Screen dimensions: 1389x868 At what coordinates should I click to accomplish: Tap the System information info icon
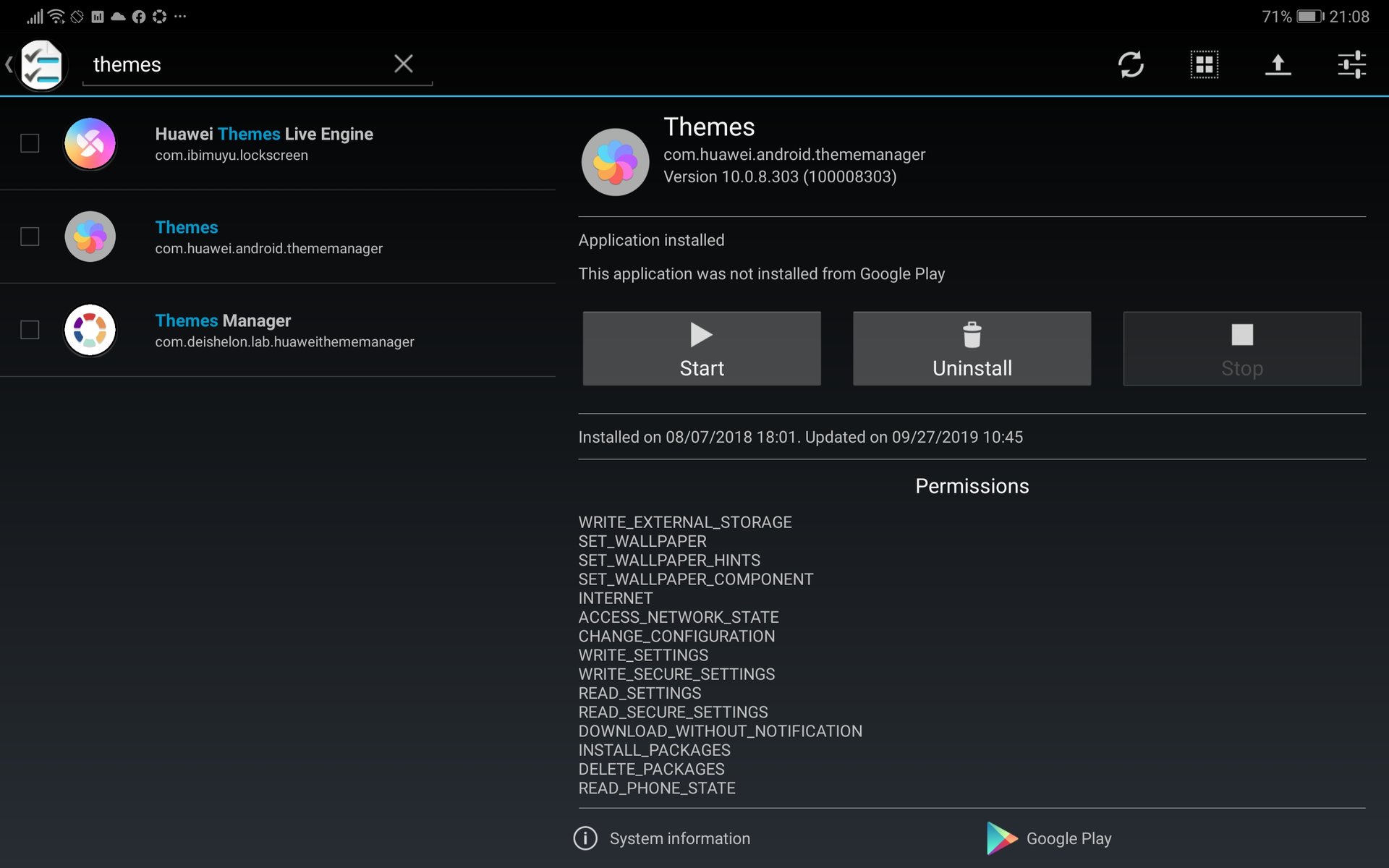pos(585,838)
